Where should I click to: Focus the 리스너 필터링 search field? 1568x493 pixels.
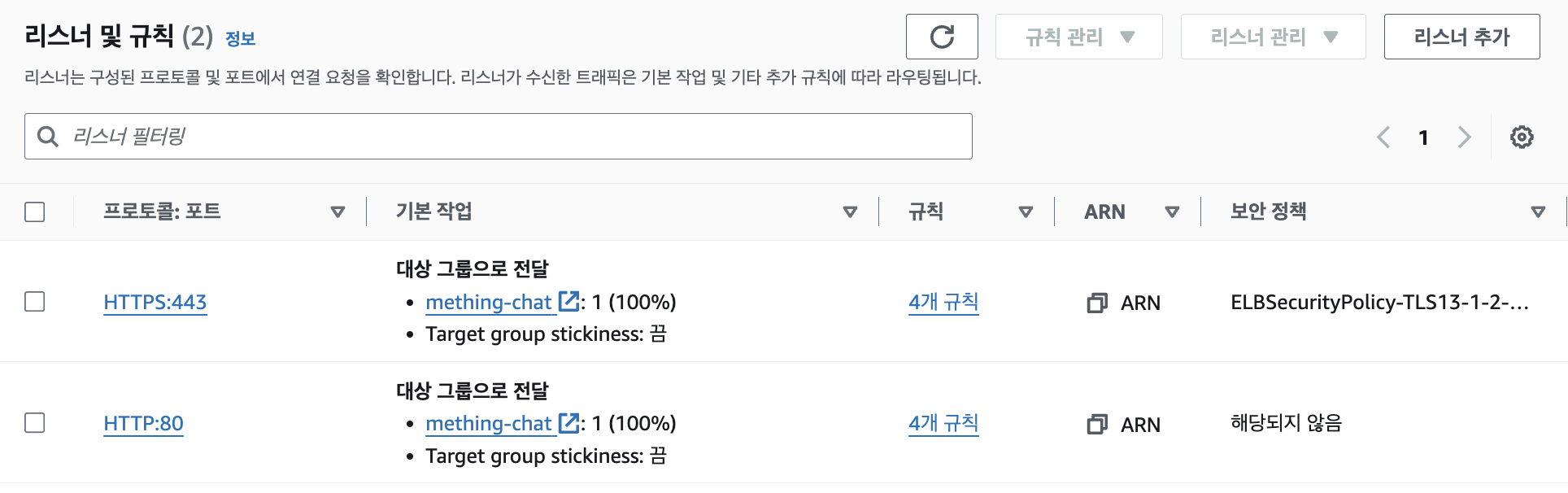[499, 137]
